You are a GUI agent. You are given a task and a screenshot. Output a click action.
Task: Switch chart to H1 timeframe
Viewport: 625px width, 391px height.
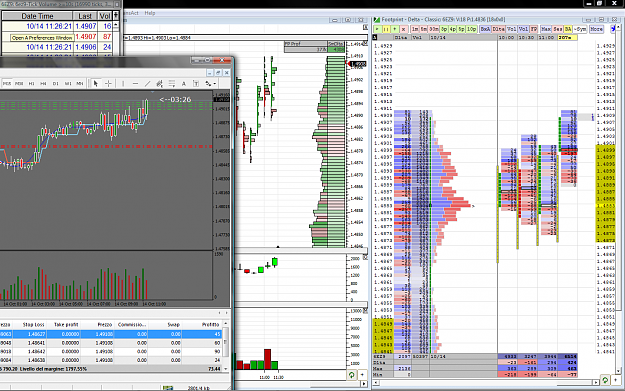(31, 83)
